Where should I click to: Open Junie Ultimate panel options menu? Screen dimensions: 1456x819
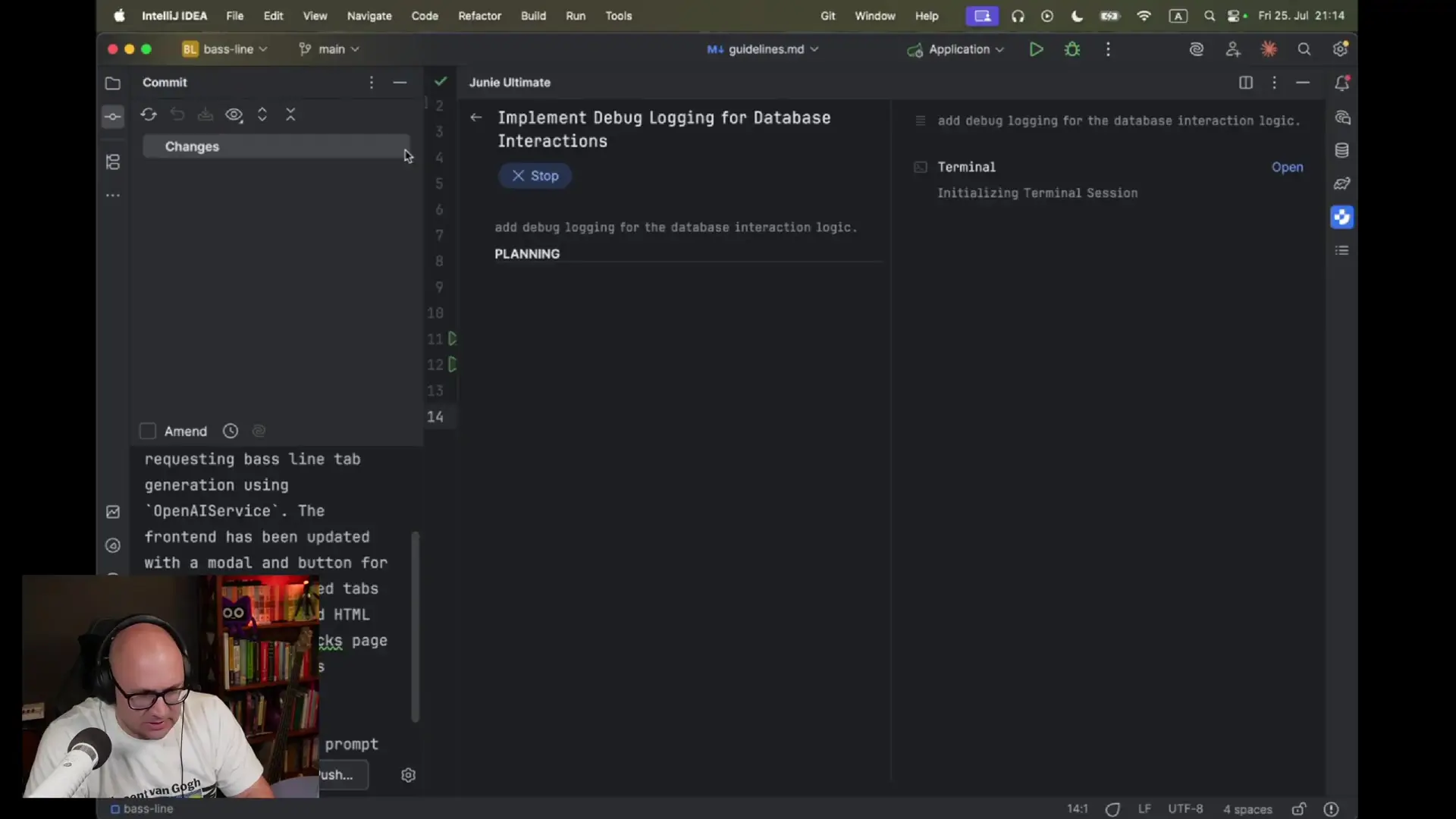coord(1275,83)
